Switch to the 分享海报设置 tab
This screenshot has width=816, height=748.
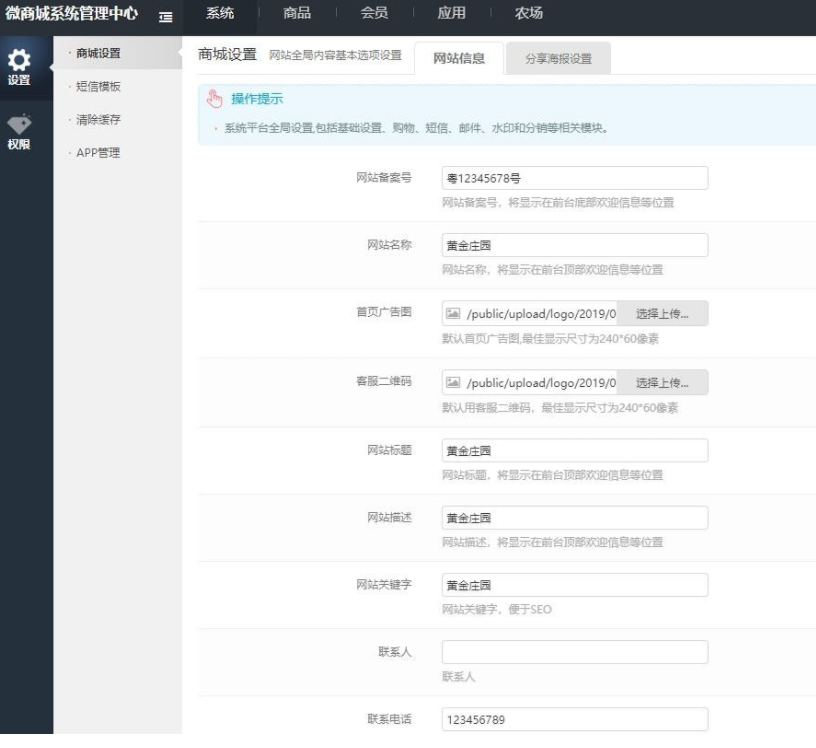click(558, 58)
